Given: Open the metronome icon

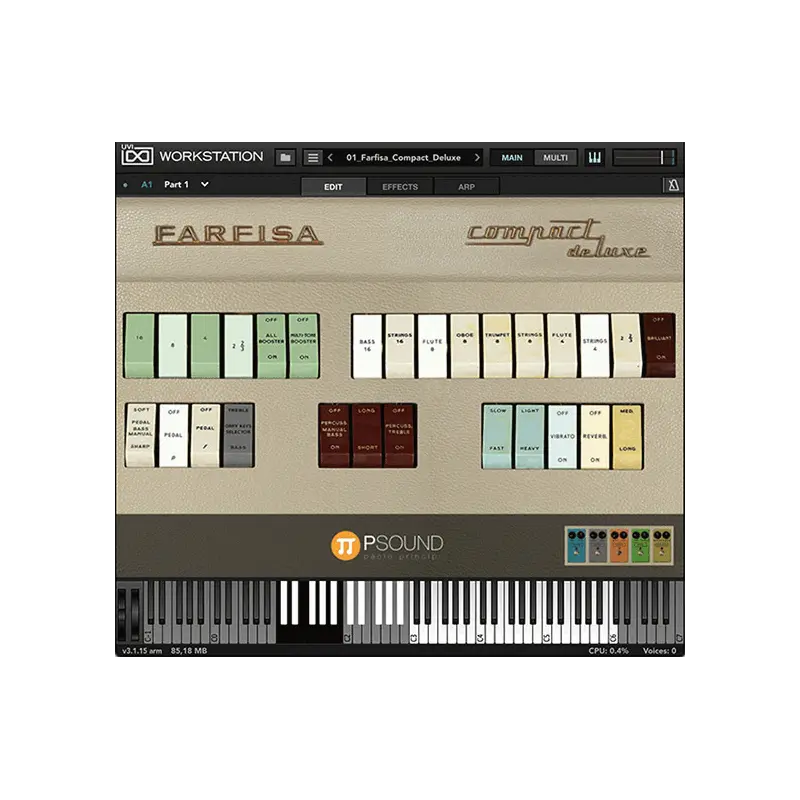Looking at the screenshot, I should click(673, 185).
